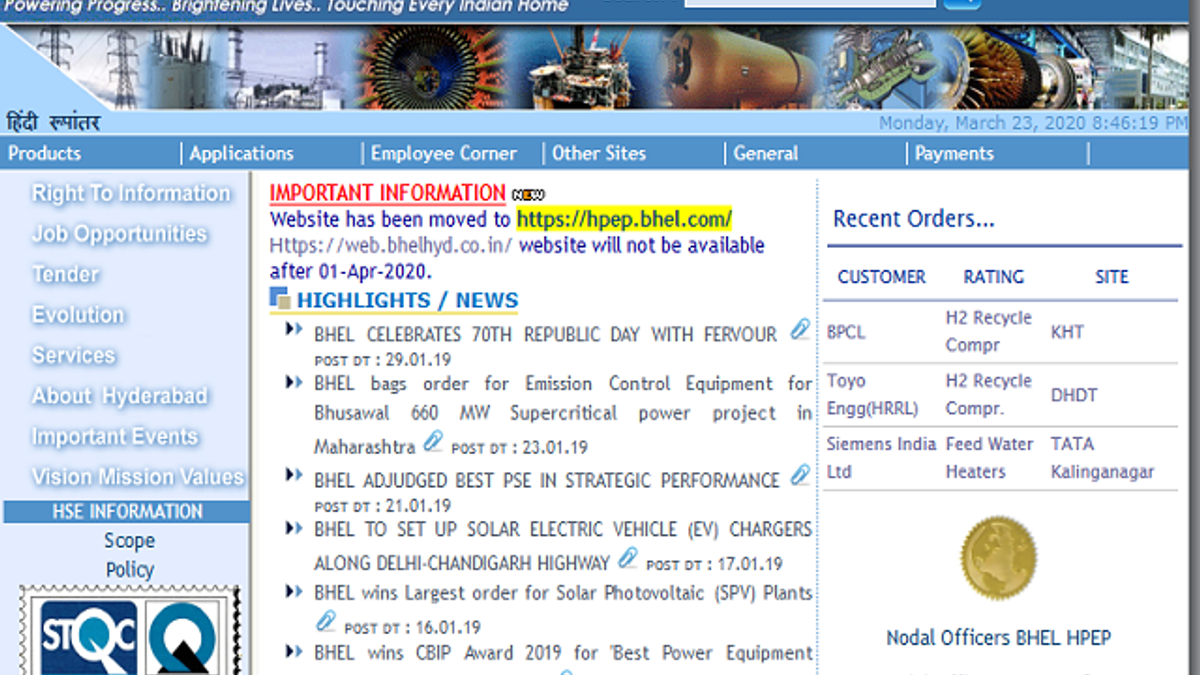Open attachment icon for Solar EV chargers news
Viewport: 1200px width, 675px height.
click(x=628, y=558)
